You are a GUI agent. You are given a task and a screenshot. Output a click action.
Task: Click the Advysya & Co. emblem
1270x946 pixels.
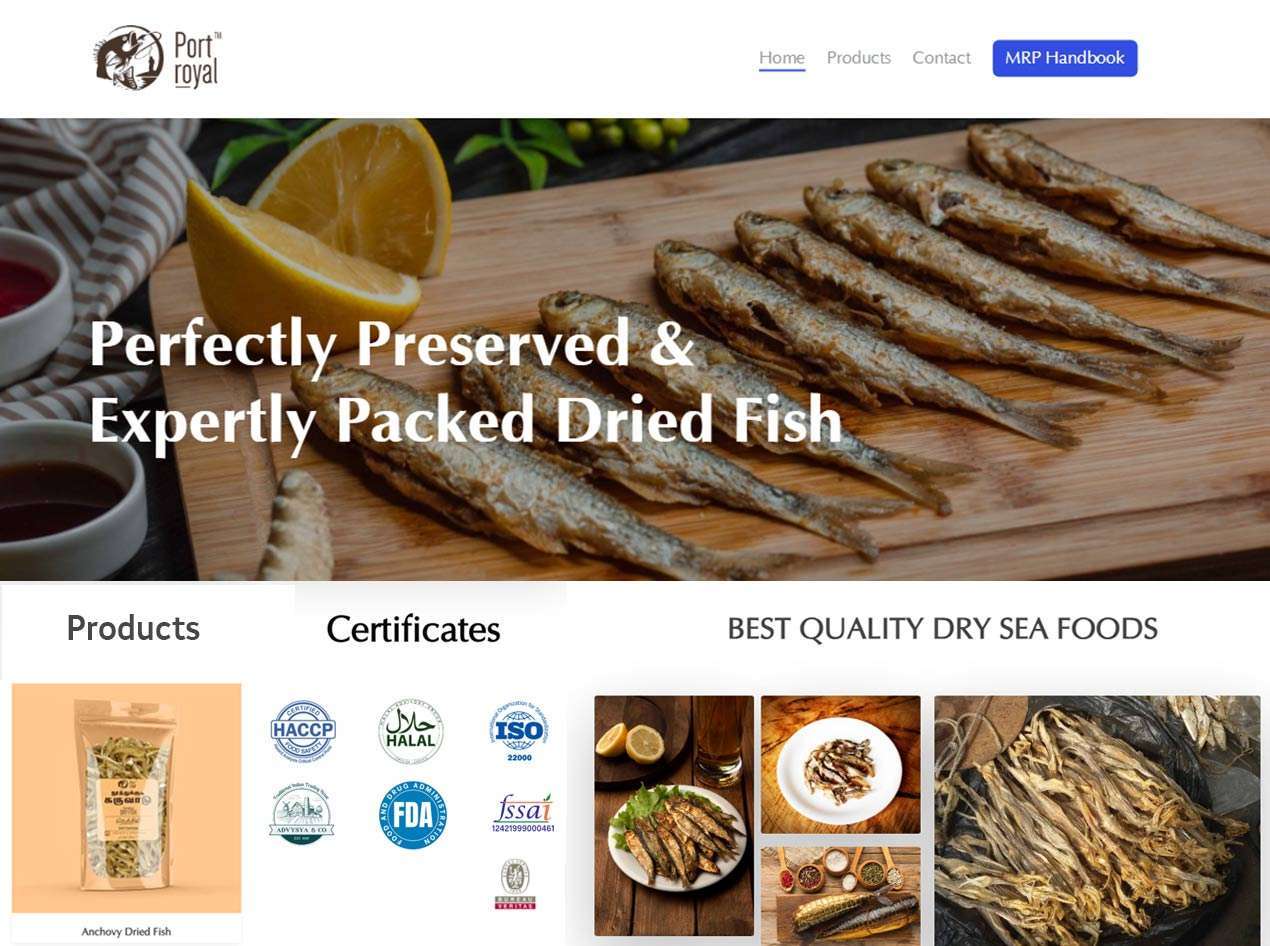coord(302,815)
